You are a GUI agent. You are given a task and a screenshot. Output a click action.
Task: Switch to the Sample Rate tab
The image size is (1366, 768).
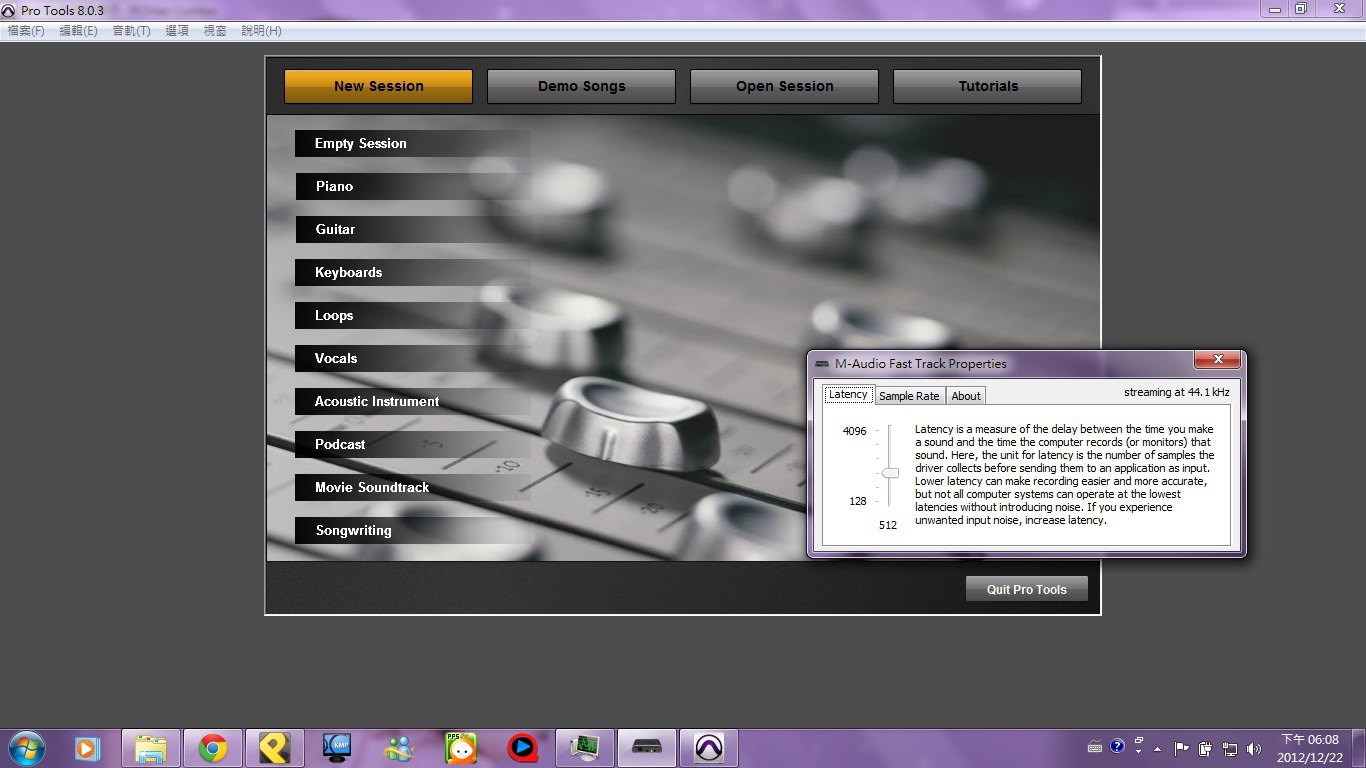click(909, 396)
